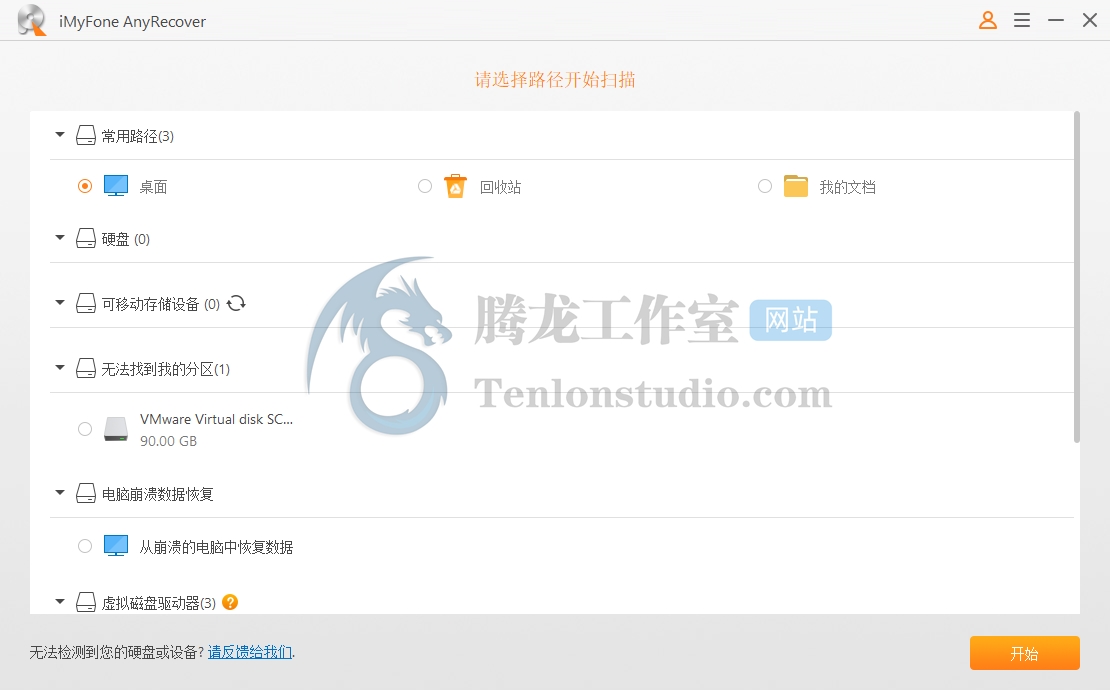Click the 回收站 recycle bin icon
The image size is (1110, 690).
(x=455, y=186)
